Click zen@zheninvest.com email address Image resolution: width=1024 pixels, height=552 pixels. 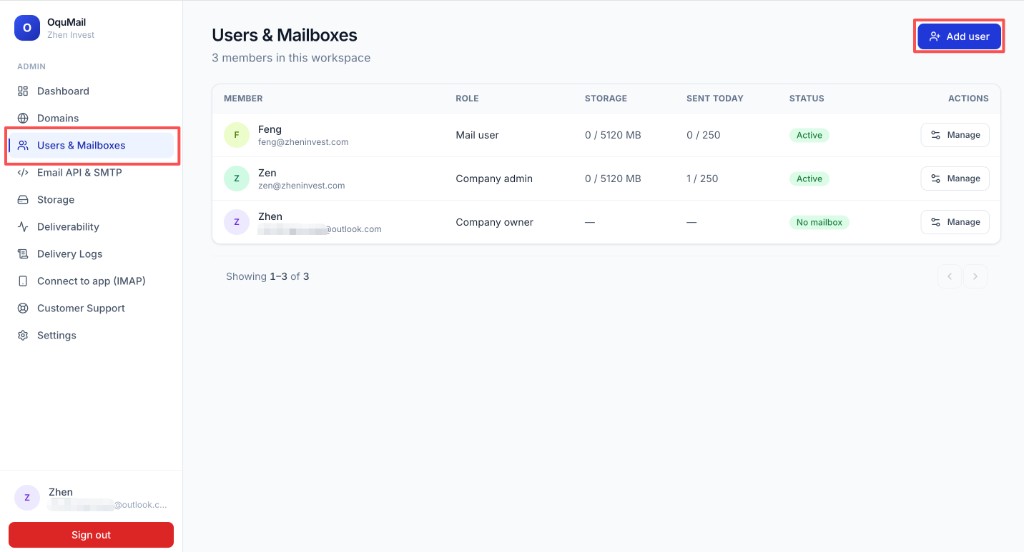(301, 186)
